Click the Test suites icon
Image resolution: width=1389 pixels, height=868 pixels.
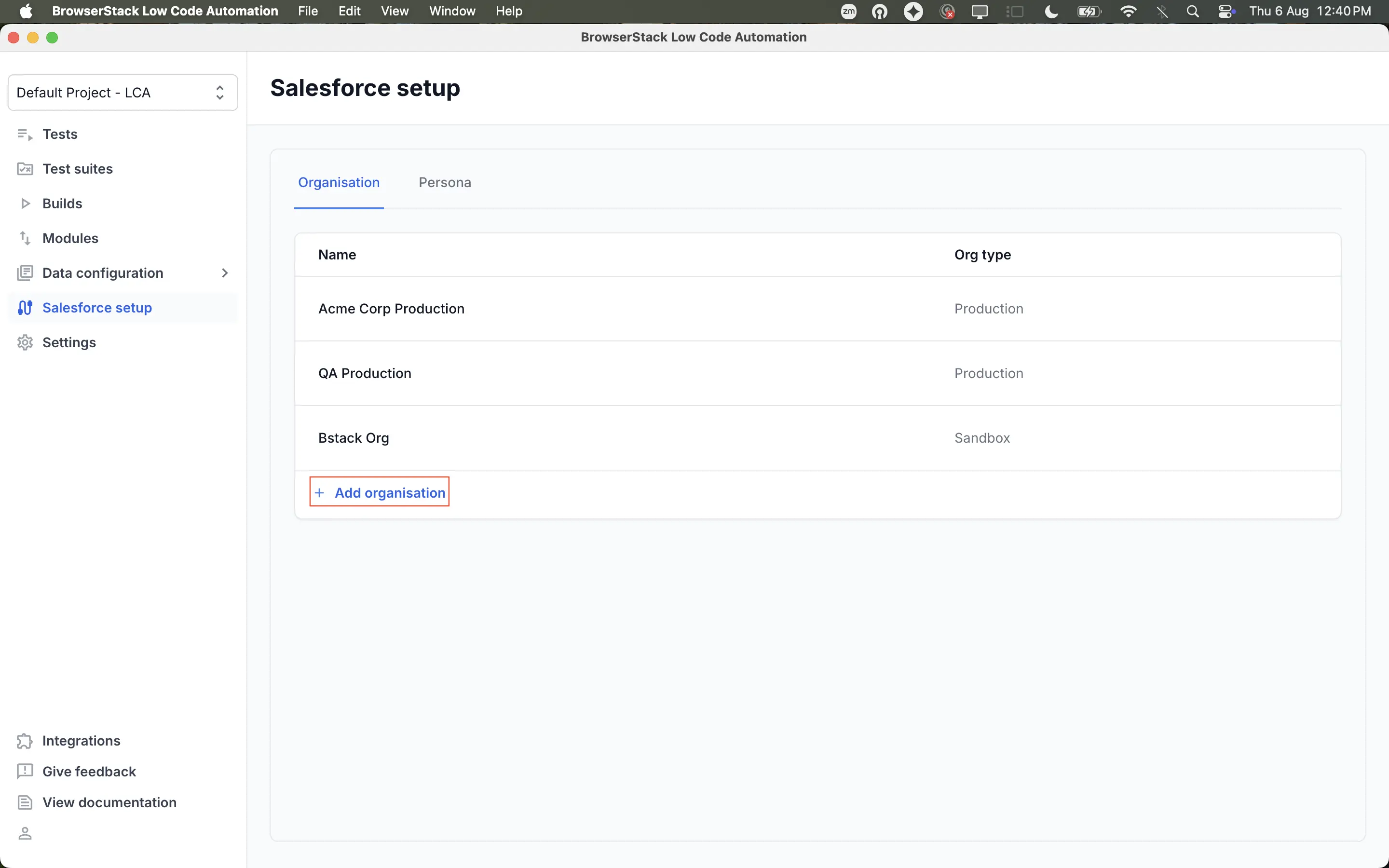pos(25,169)
